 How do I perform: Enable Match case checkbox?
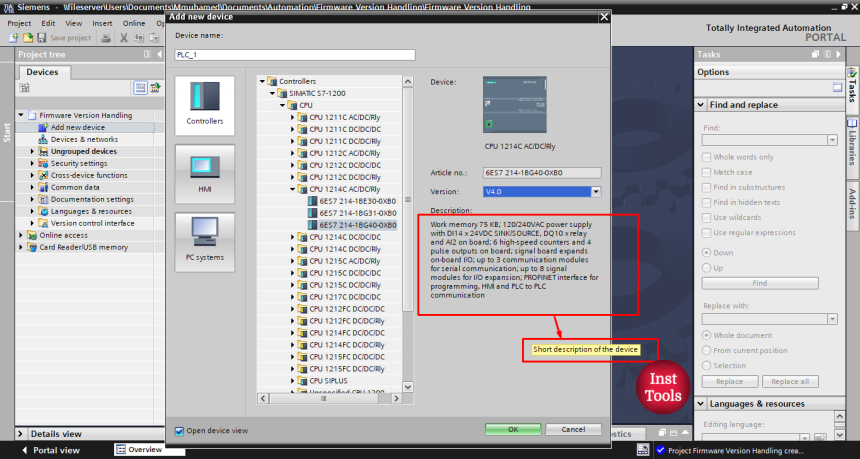pyautogui.click(x=706, y=172)
